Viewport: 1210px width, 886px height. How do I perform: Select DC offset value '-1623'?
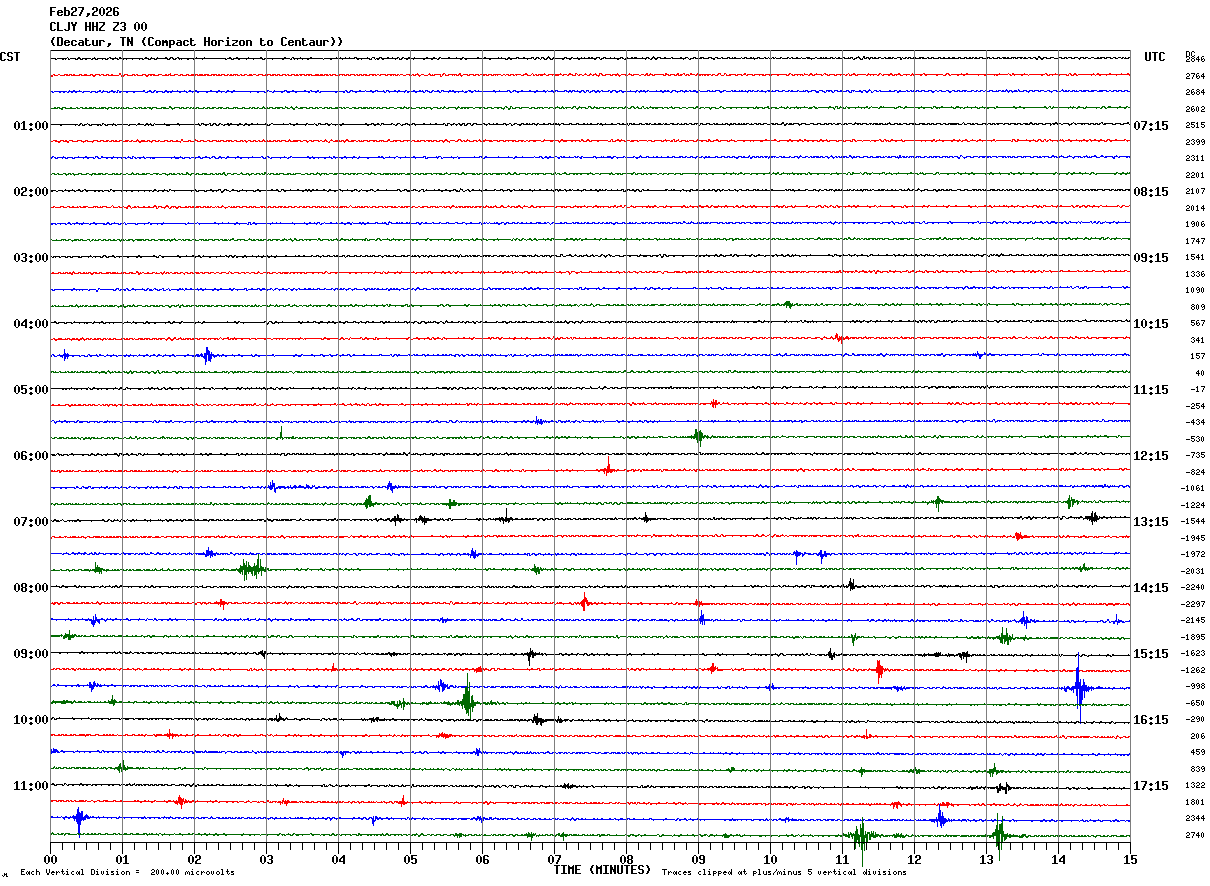coord(1194,654)
